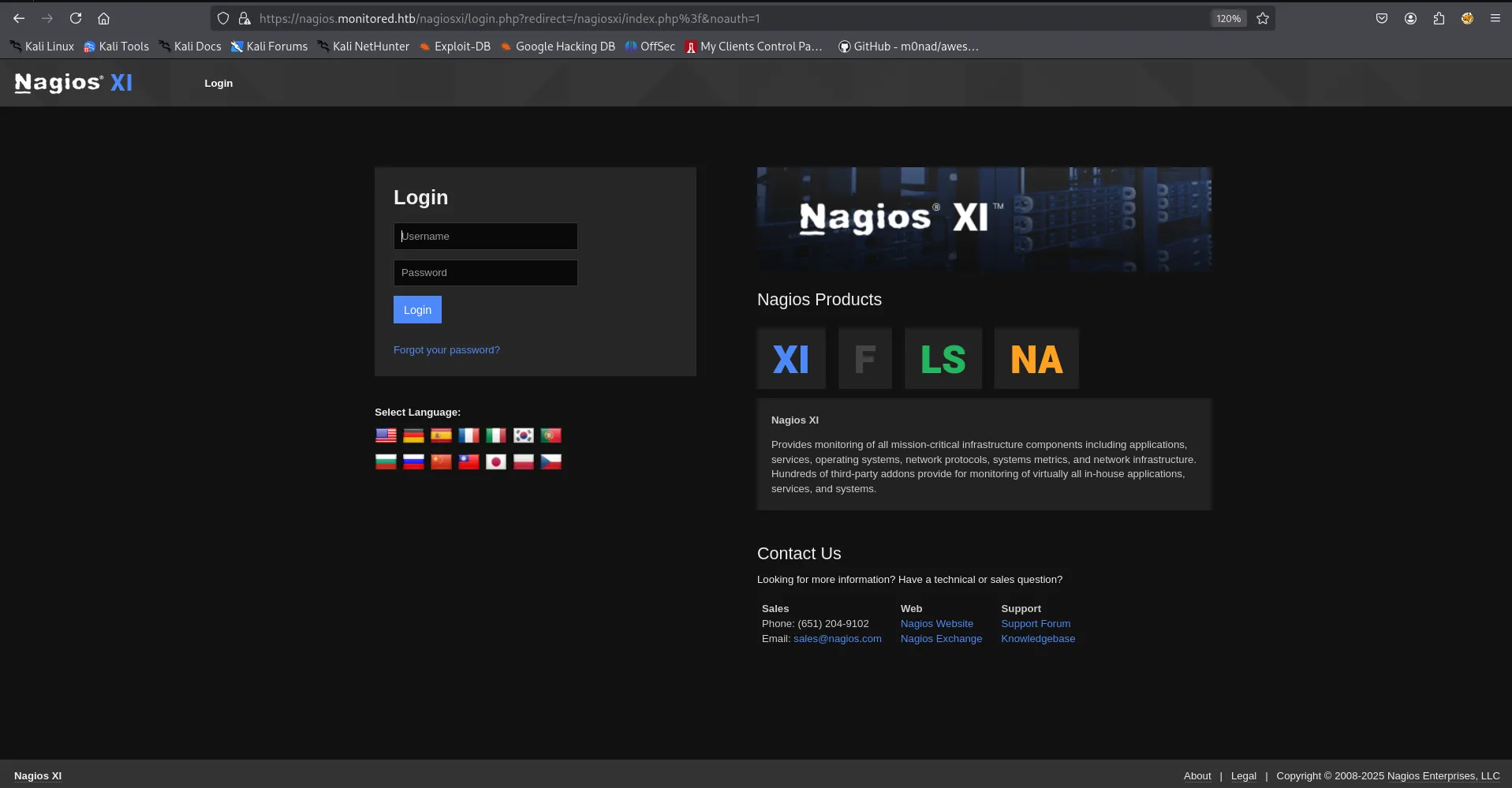Open the Firefox account icon
This screenshot has width=1512, height=788.
pos(1411,18)
